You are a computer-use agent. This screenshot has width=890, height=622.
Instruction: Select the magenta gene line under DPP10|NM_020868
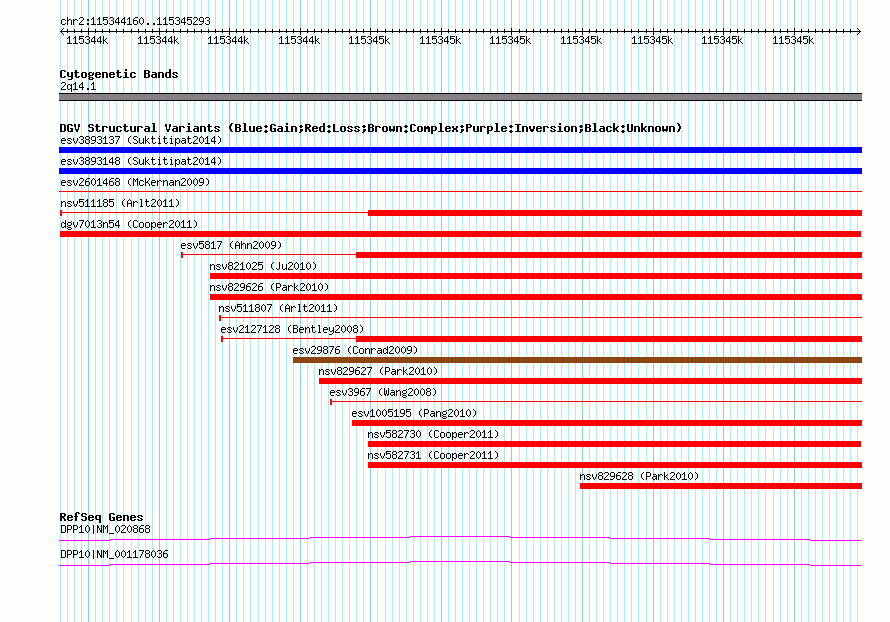click(x=460, y=538)
